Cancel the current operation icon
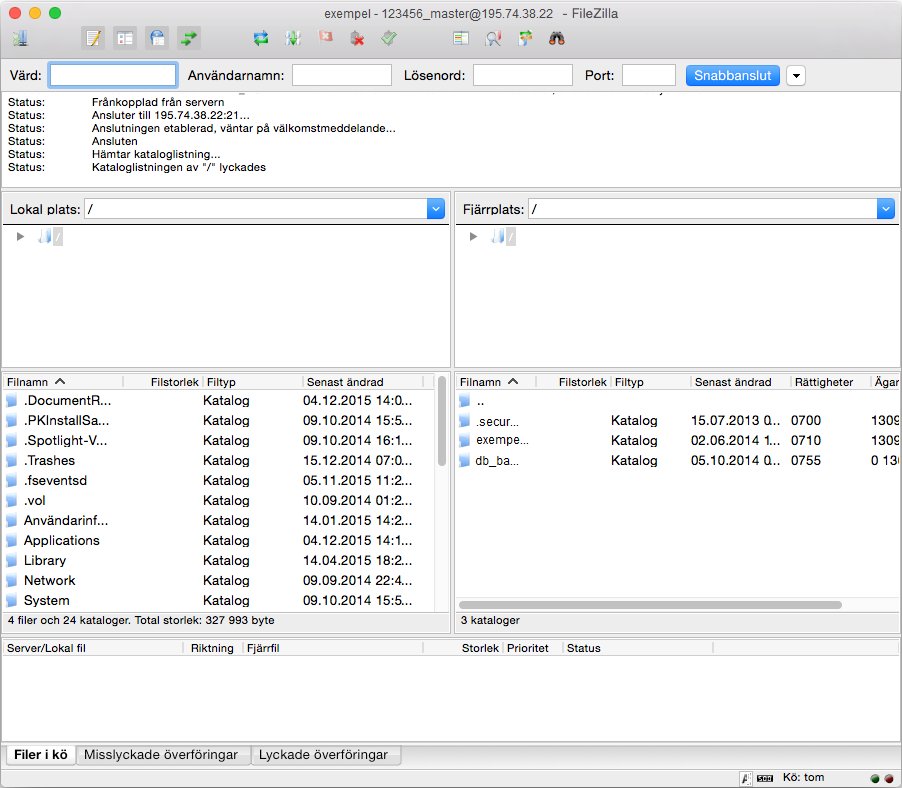The width and height of the screenshot is (902, 788). coord(326,37)
